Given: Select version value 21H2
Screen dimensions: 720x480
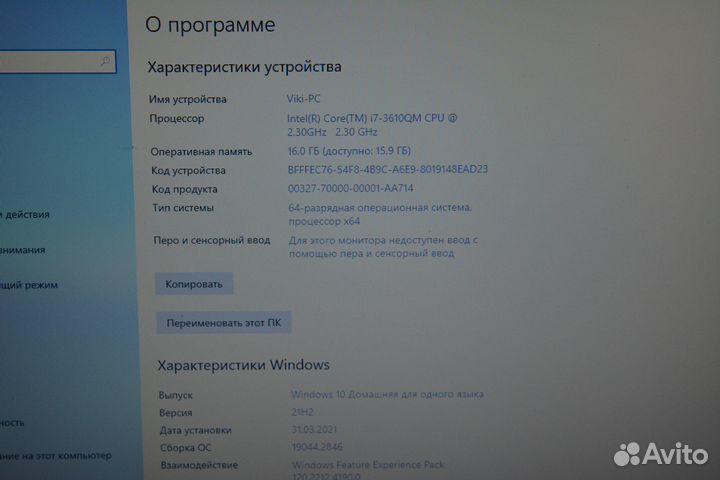Looking at the screenshot, I should point(302,412).
